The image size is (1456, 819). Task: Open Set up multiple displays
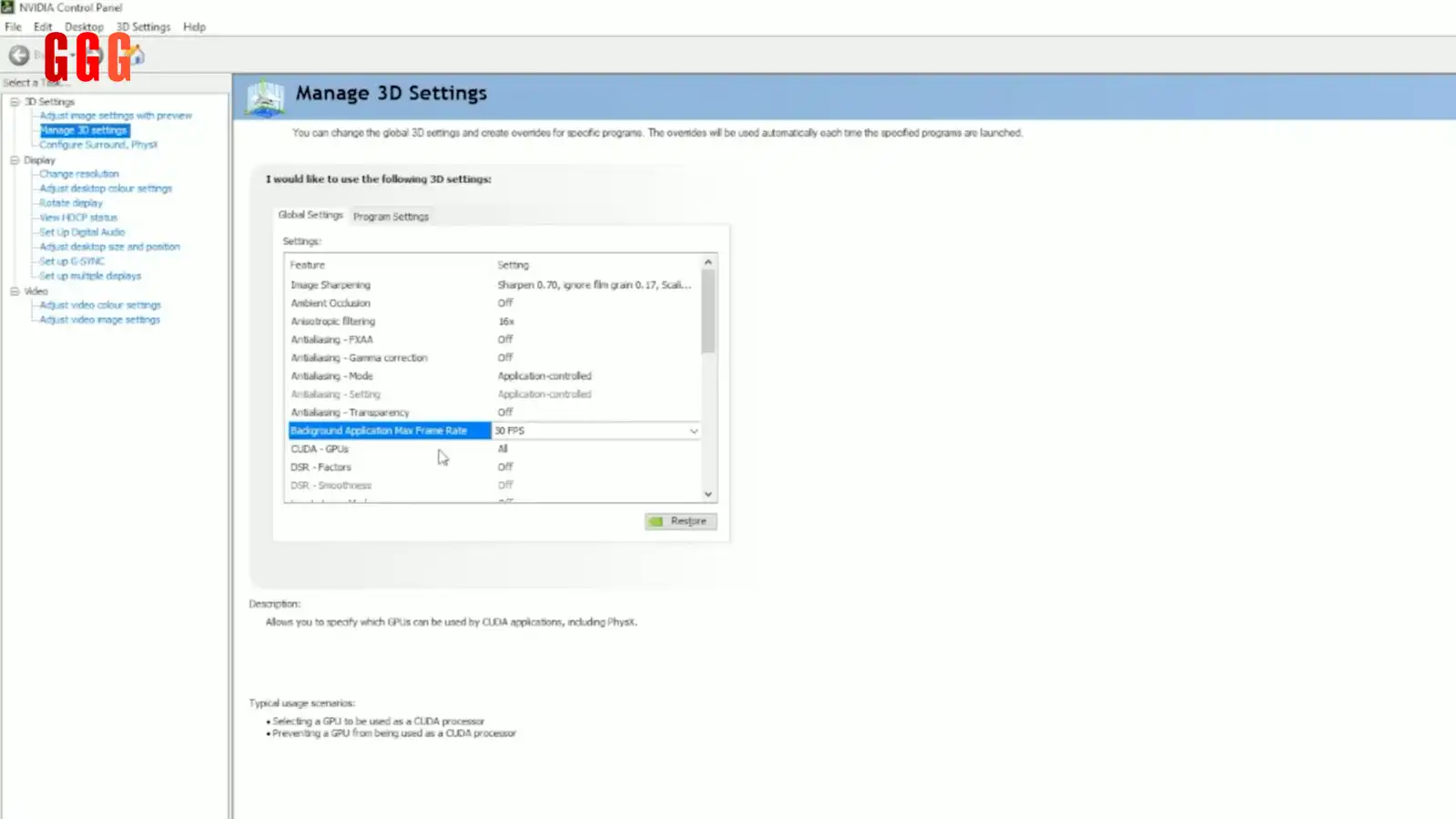tap(90, 276)
